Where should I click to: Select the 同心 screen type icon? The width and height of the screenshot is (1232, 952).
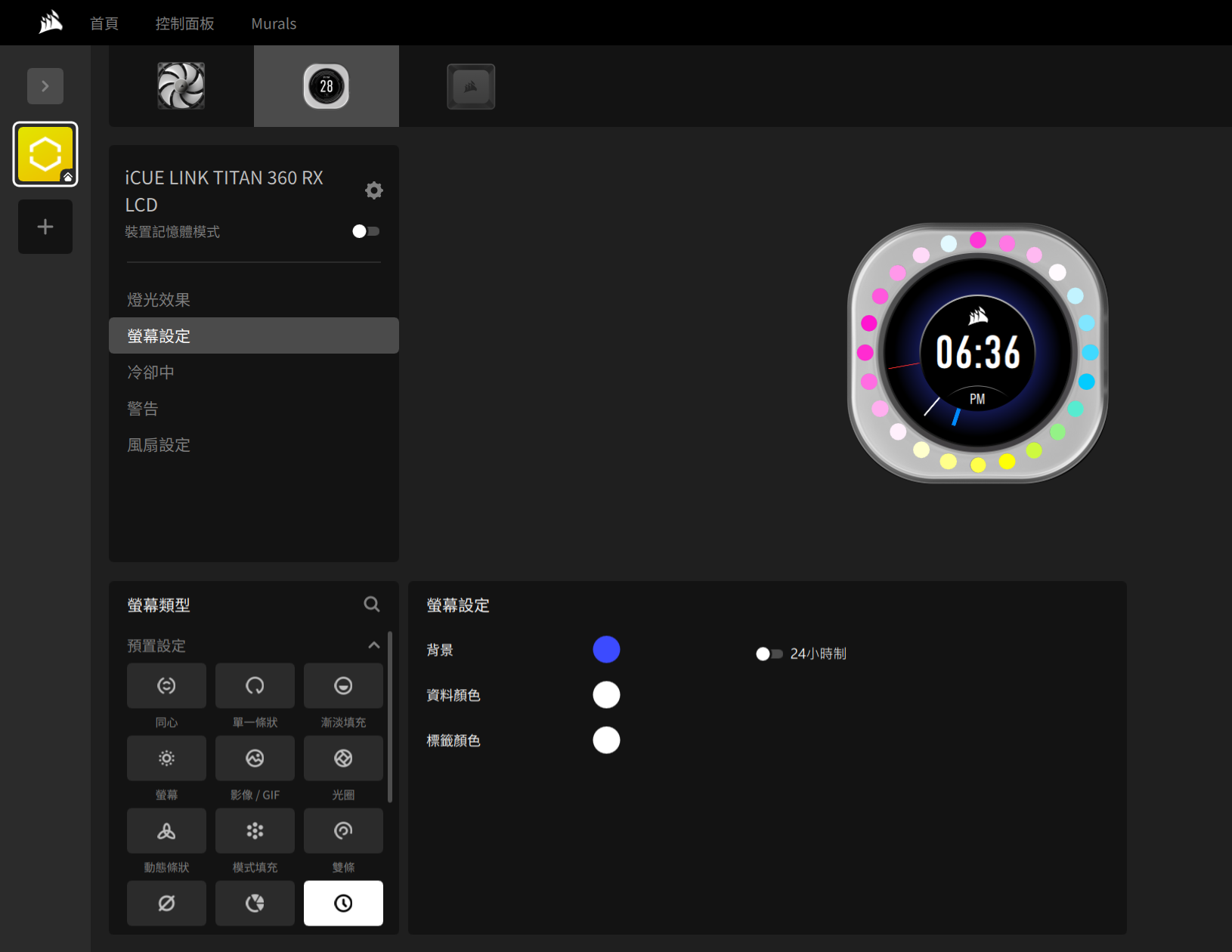pos(166,685)
